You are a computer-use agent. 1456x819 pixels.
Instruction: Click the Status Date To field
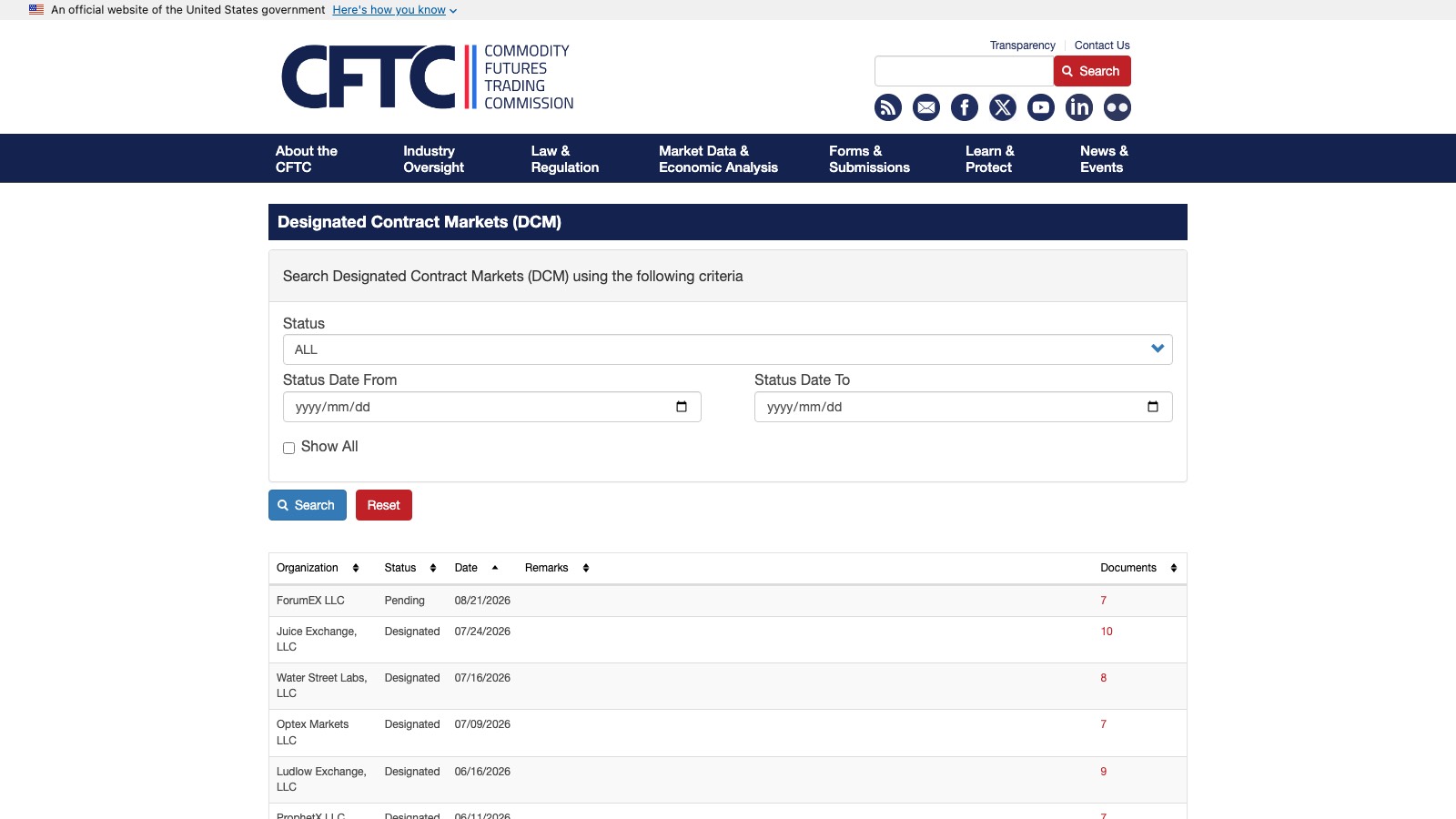964,407
